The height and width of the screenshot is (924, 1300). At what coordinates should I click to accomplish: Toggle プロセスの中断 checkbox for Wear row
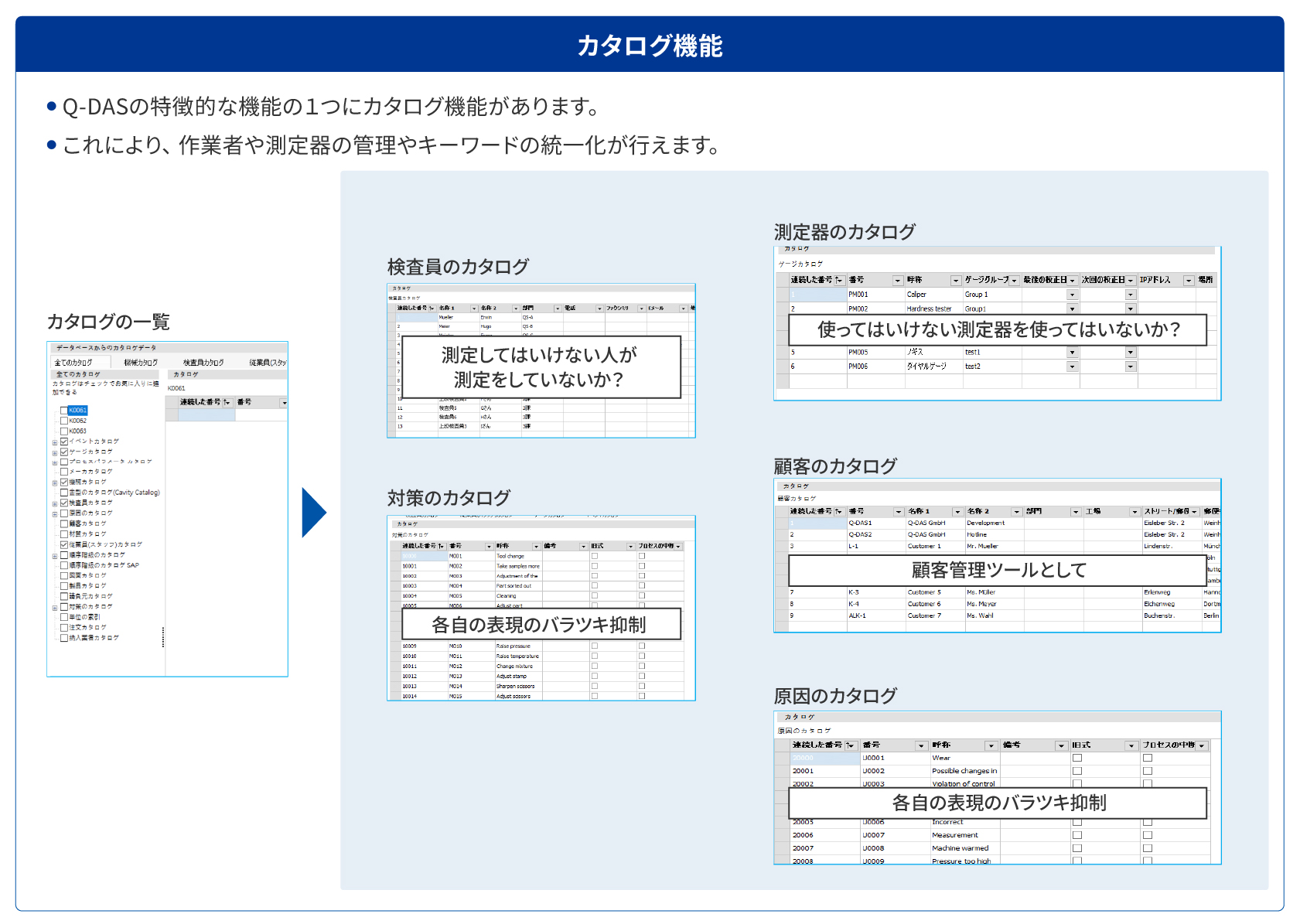pyautogui.click(x=1148, y=758)
